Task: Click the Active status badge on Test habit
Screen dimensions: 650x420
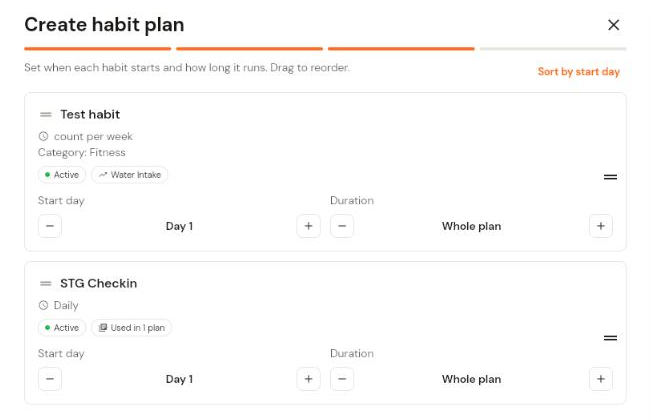Action: click(62, 175)
